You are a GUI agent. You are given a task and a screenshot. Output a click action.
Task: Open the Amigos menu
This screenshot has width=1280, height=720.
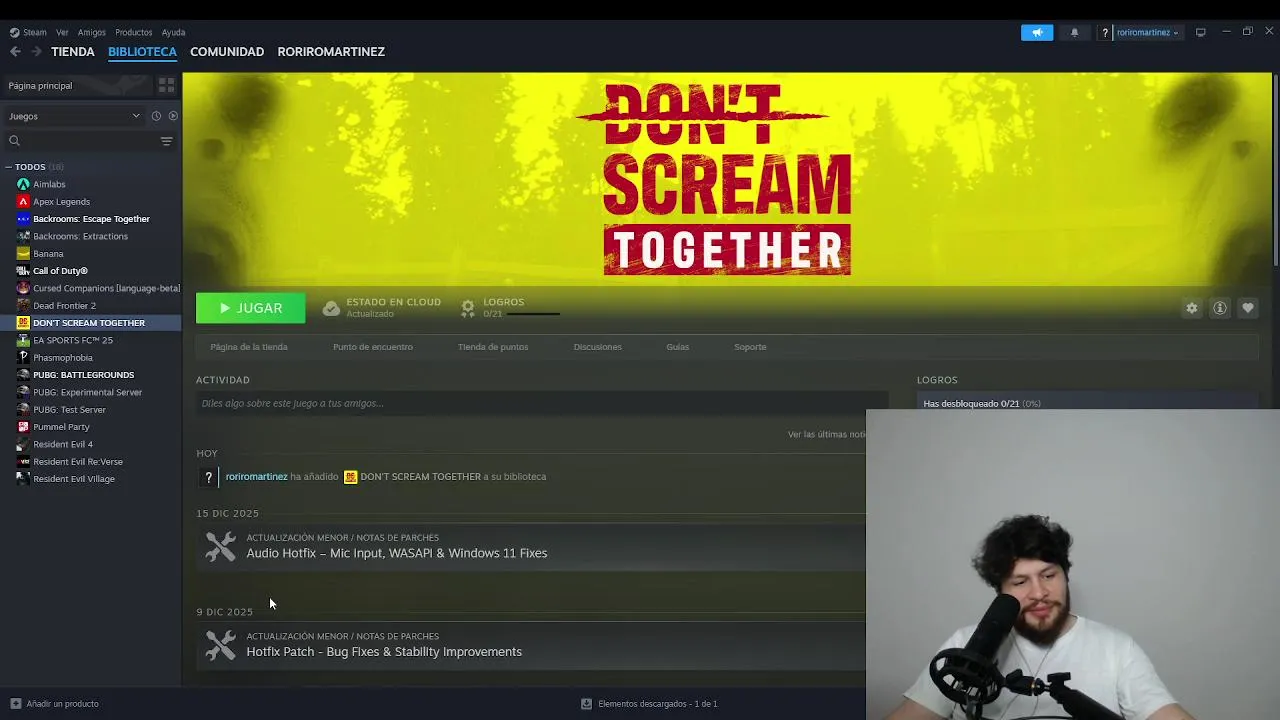pyautogui.click(x=92, y=32)
